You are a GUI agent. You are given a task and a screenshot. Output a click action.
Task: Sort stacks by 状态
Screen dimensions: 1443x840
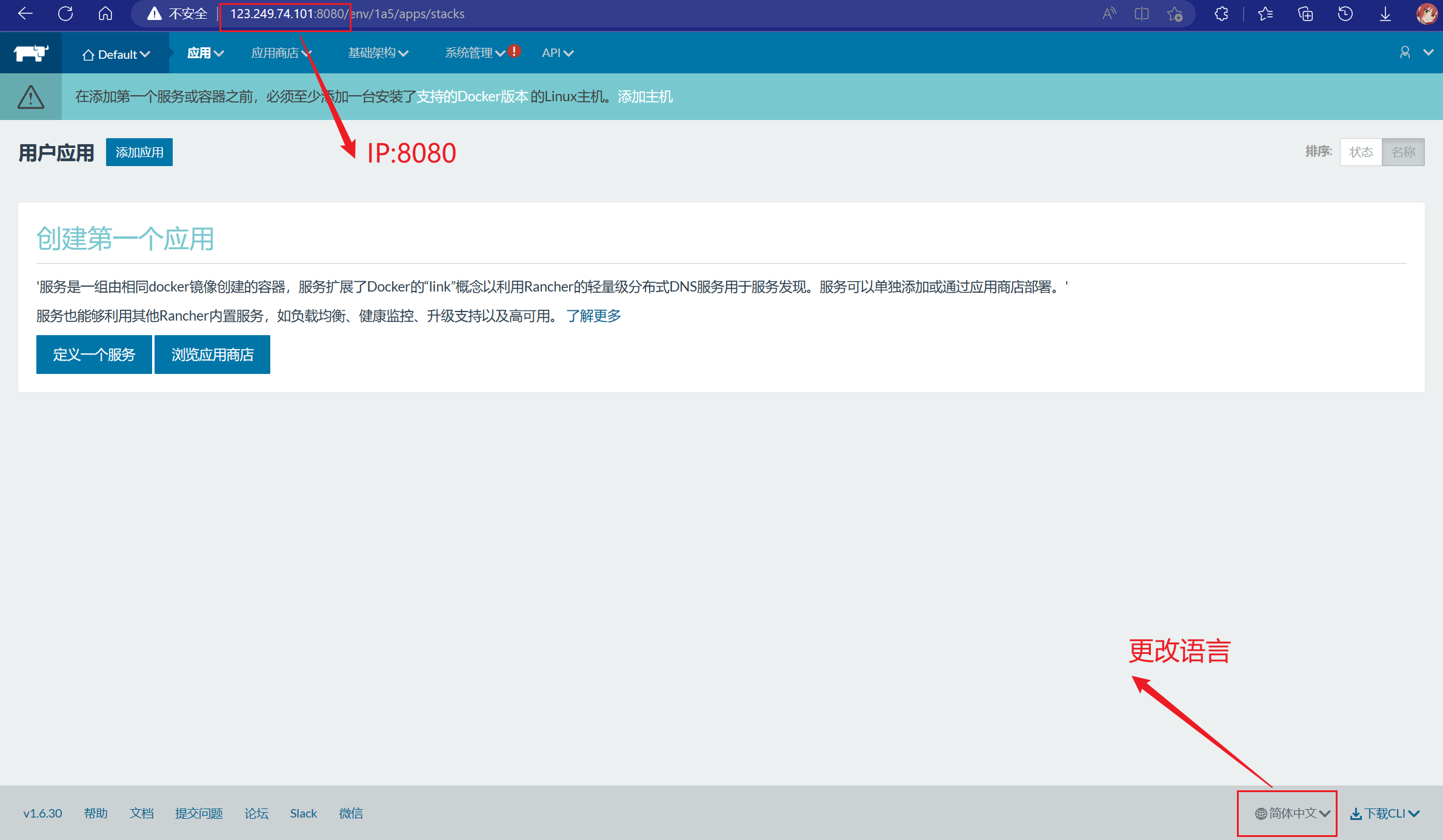[1361, 152]
